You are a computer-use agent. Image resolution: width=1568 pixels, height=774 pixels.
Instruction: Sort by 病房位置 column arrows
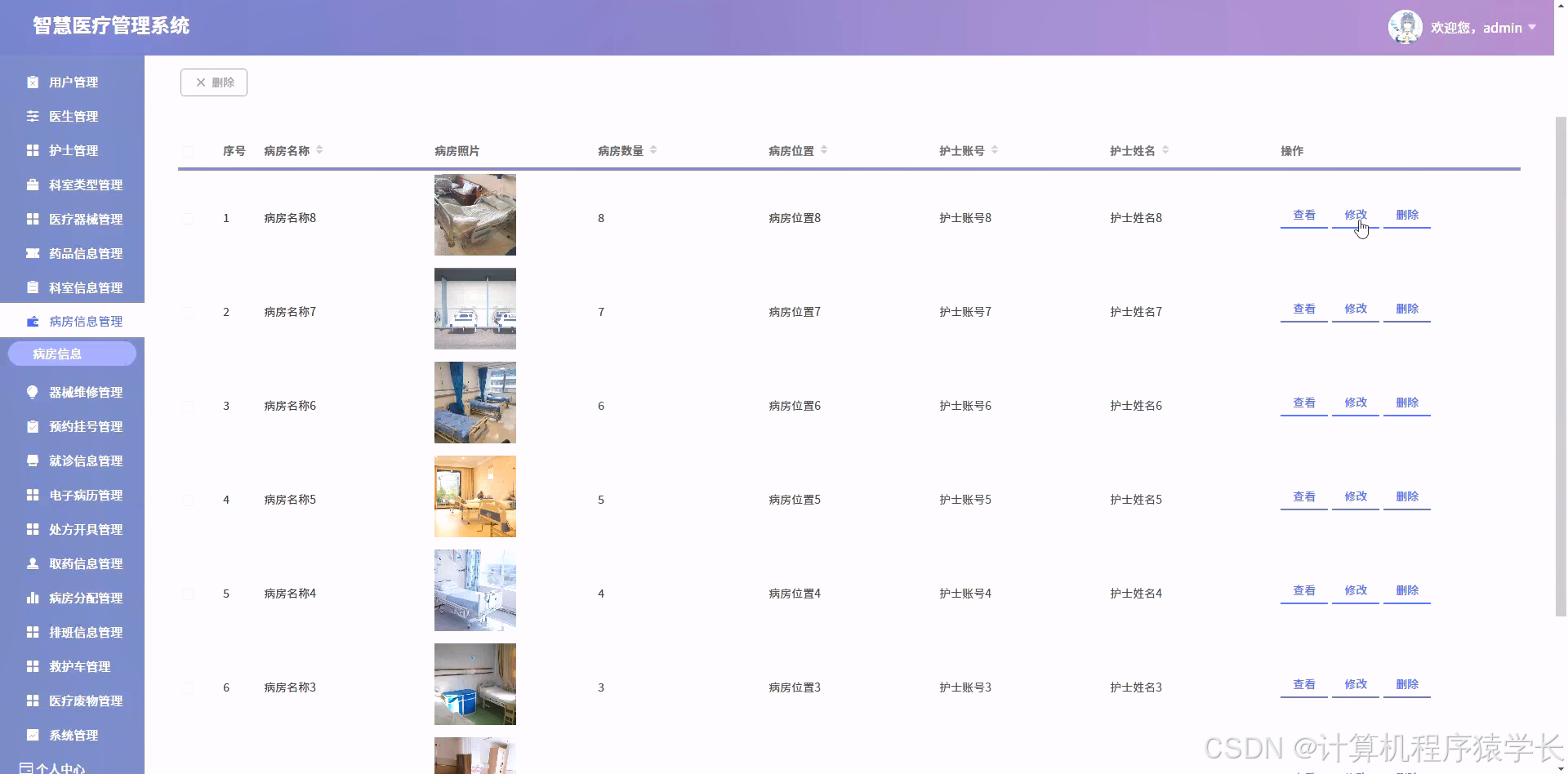pyautogui.click(x=824, y=150)
